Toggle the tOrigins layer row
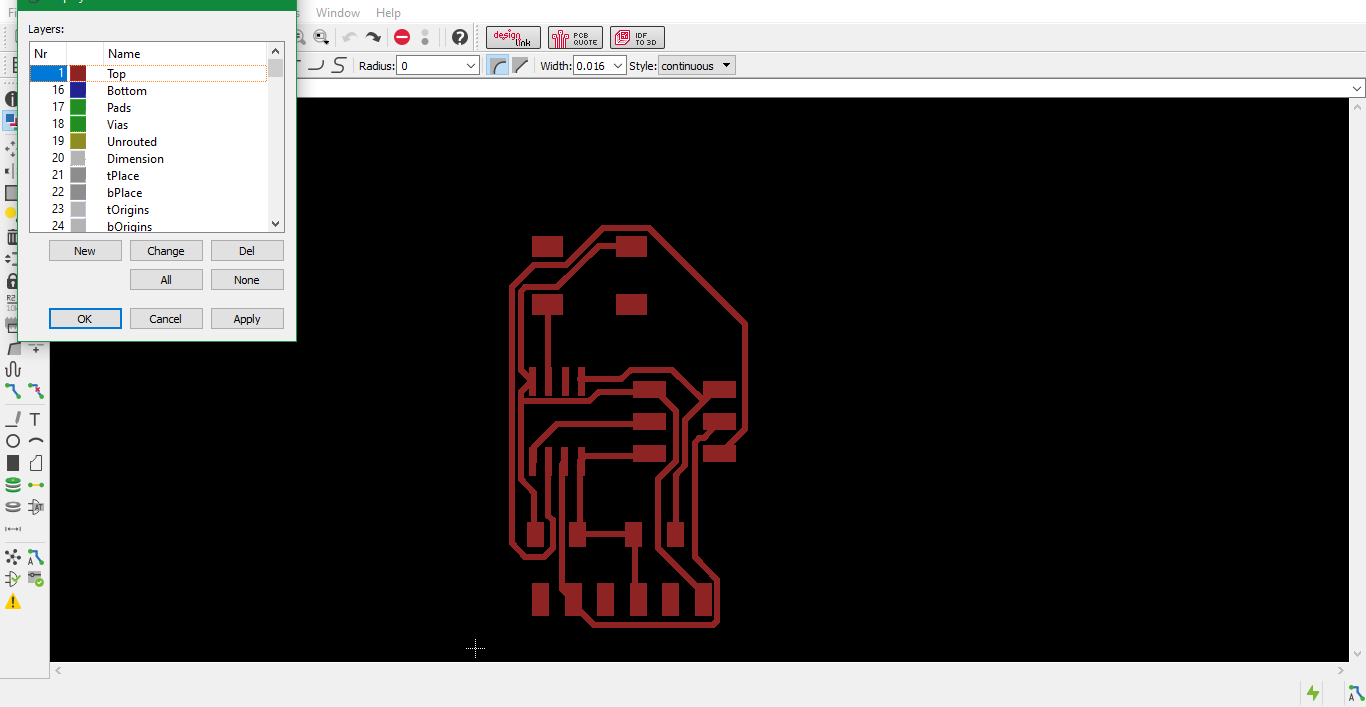This screenshot has height=707, width=1366. click(148, 210)
